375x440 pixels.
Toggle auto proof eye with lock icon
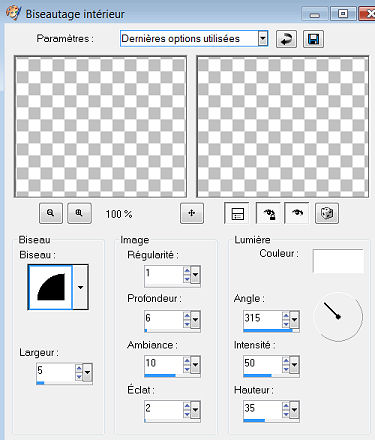point(269,213)
